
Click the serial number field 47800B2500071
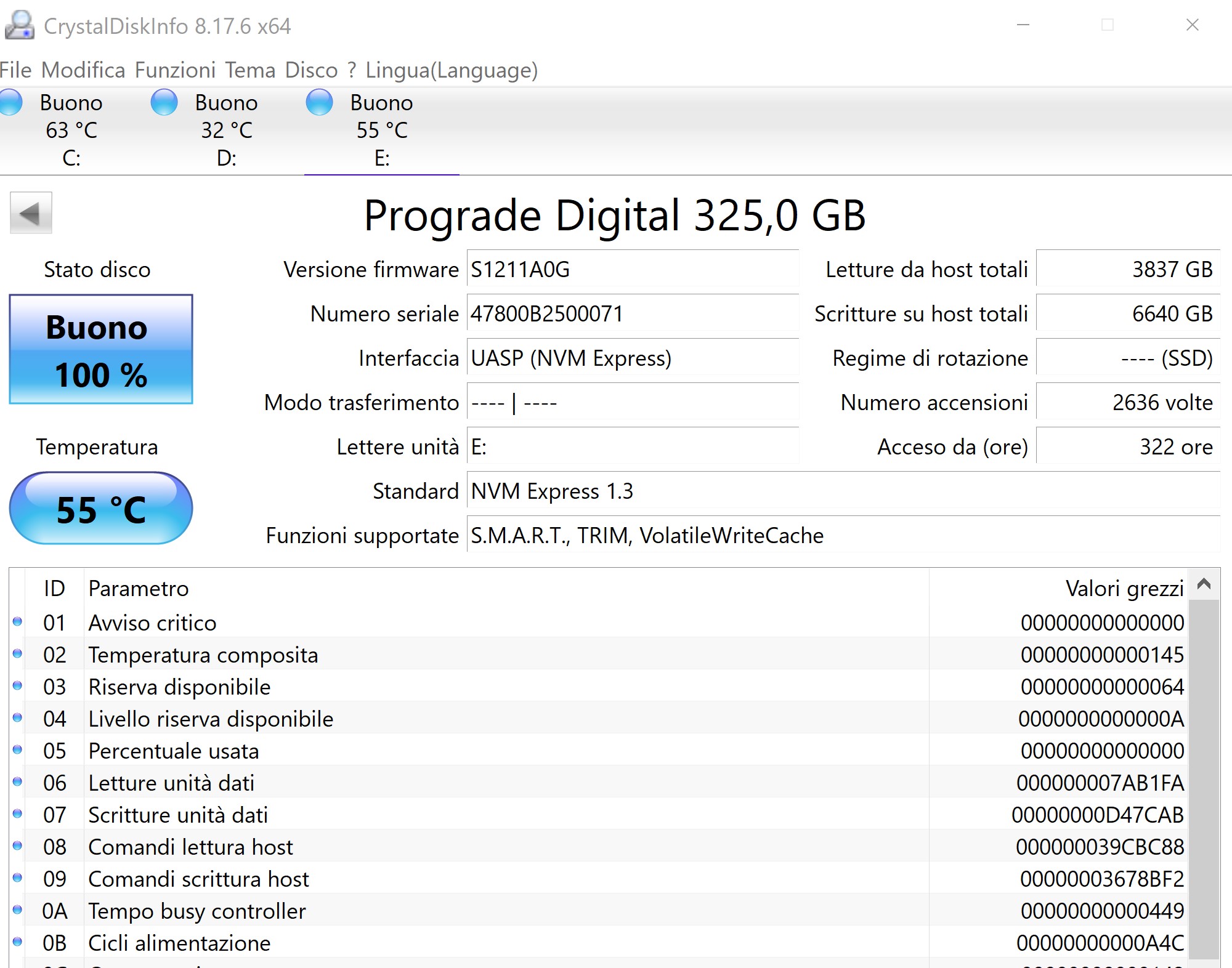[x=633, y=313]
